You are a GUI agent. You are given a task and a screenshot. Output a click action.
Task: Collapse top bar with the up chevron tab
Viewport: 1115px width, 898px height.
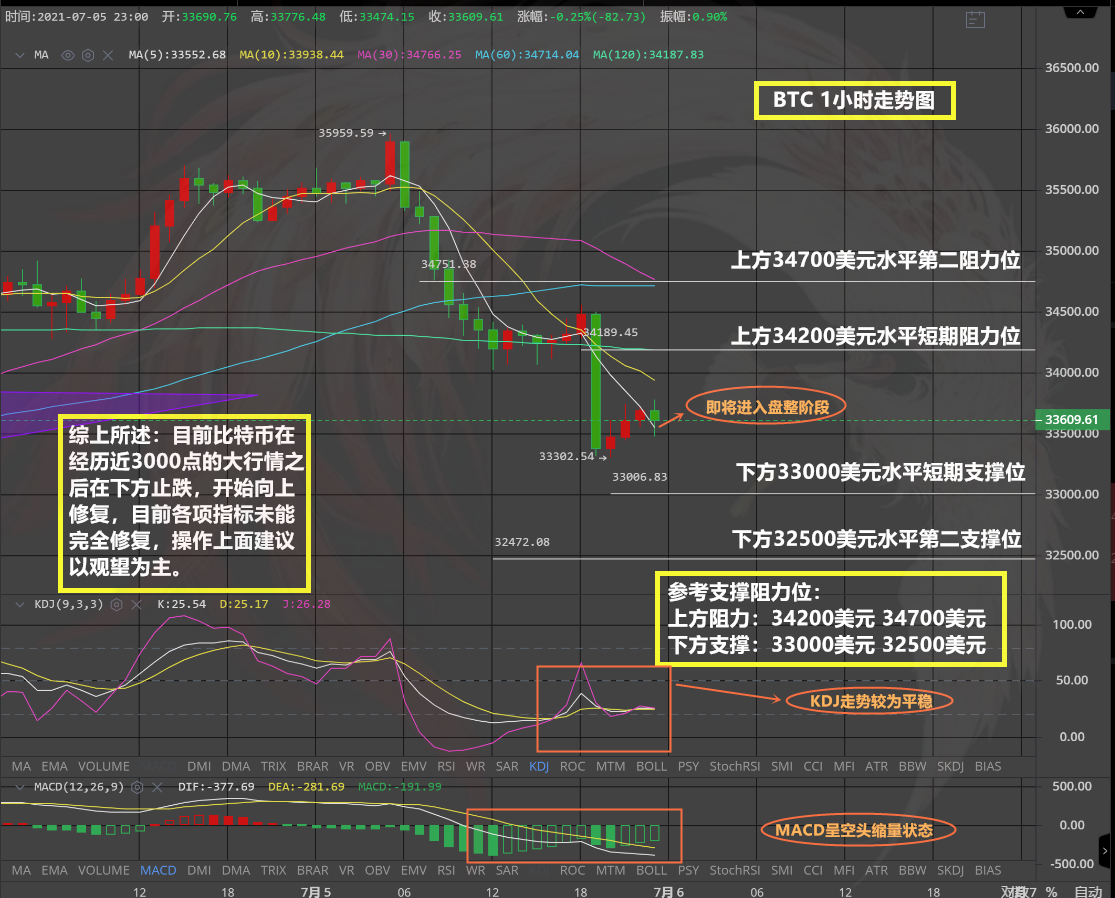[x=1080, y=12]
